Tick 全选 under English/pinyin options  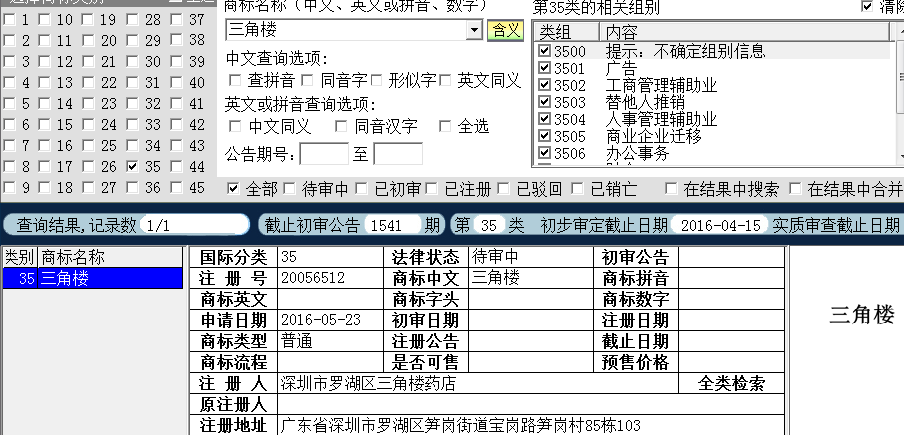pyautogui.click(x=445, y=126)
